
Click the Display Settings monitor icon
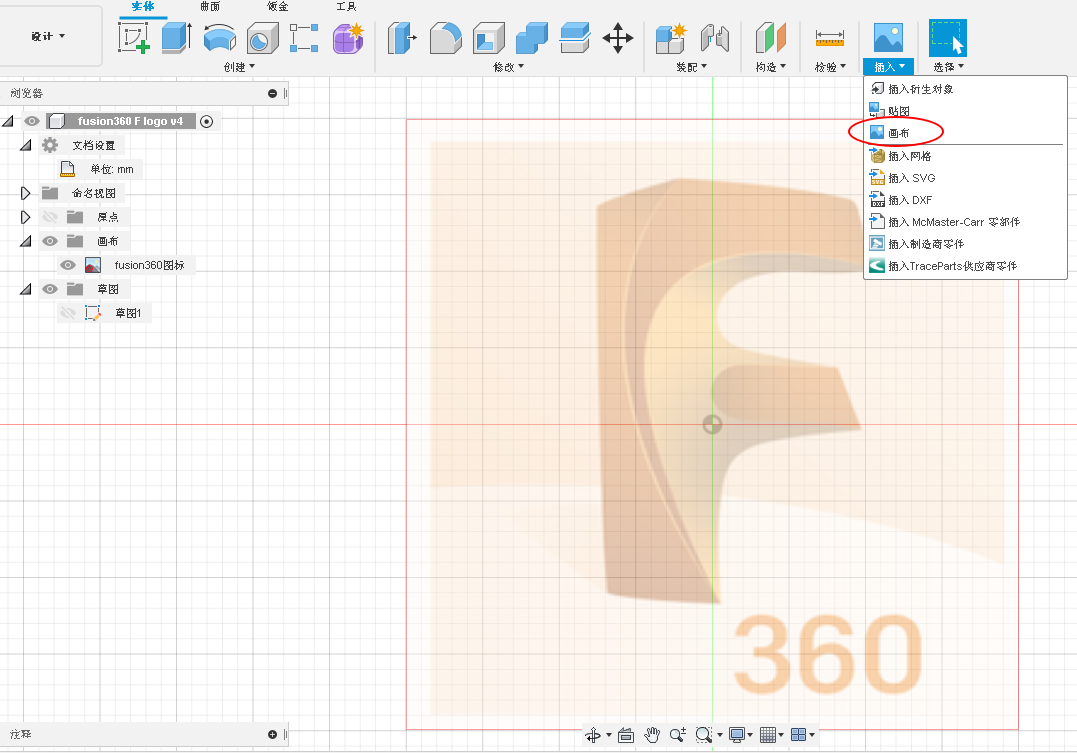pyautogui.click(x=737, y=735)
